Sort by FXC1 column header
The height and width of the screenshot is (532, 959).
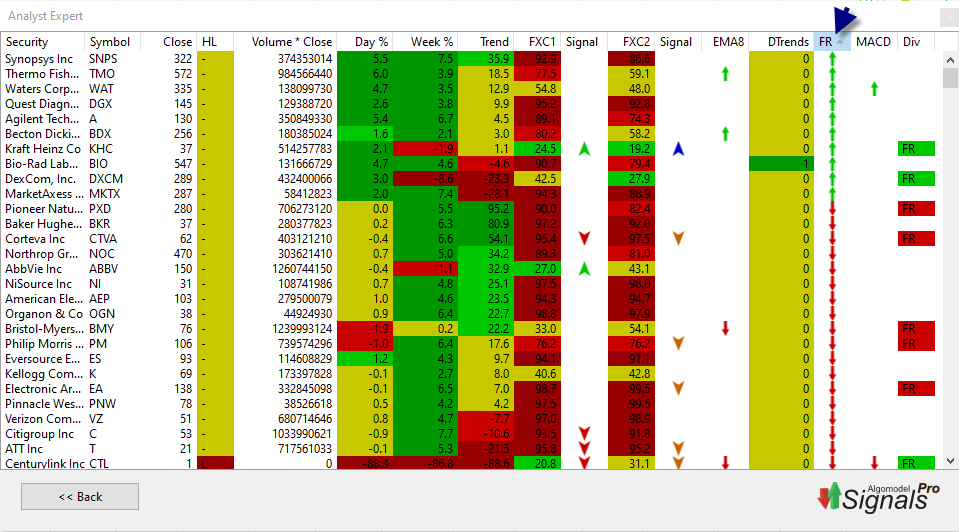[x=538, y=42]
